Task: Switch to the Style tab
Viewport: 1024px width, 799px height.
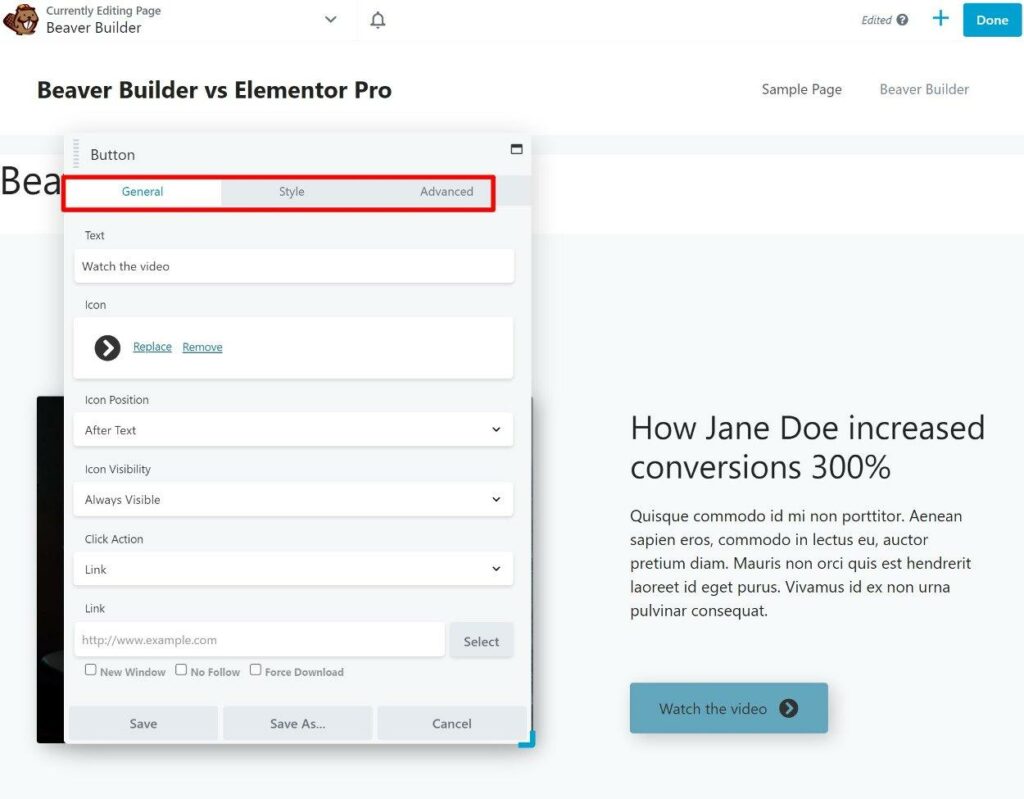Action: (291, 191)
